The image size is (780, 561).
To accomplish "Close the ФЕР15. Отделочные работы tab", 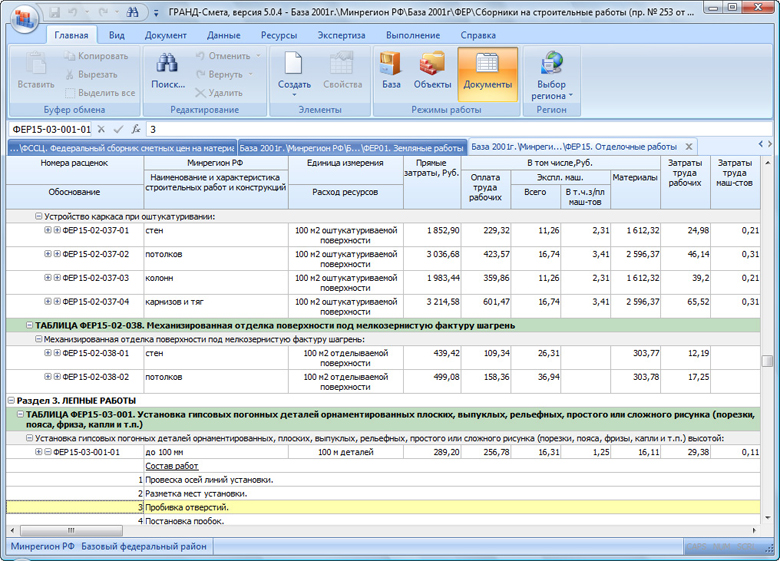I will click(689, 147).
